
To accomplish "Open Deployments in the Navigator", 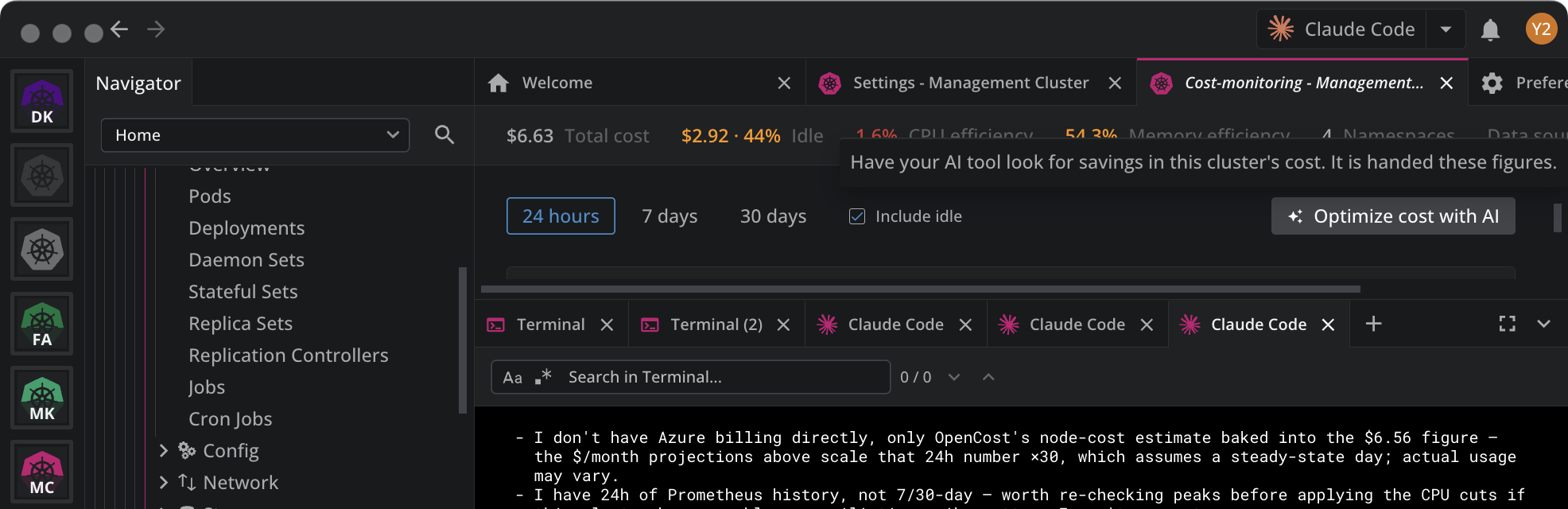I will pos(246,228).
